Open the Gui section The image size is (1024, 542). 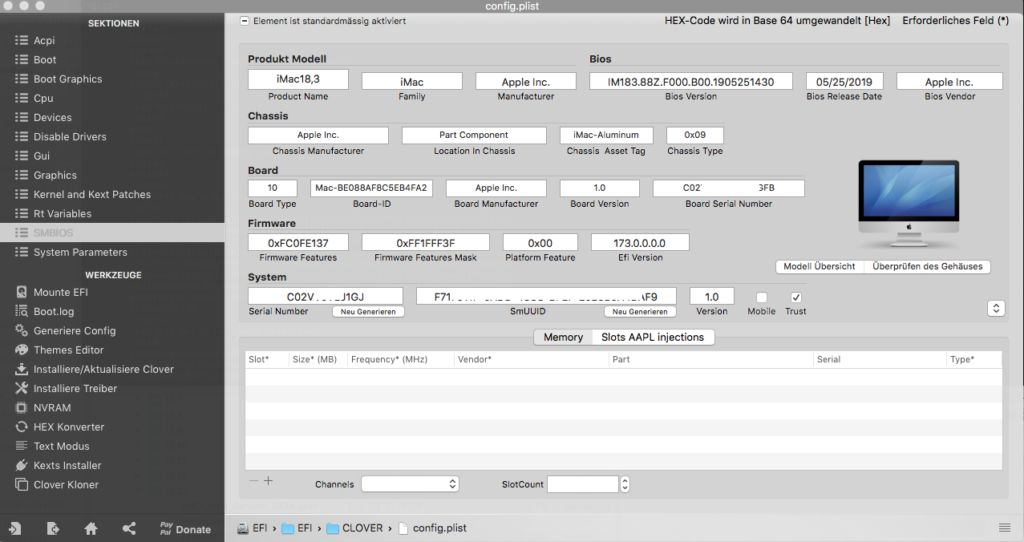pyautogui.click(x=112, y=156)
